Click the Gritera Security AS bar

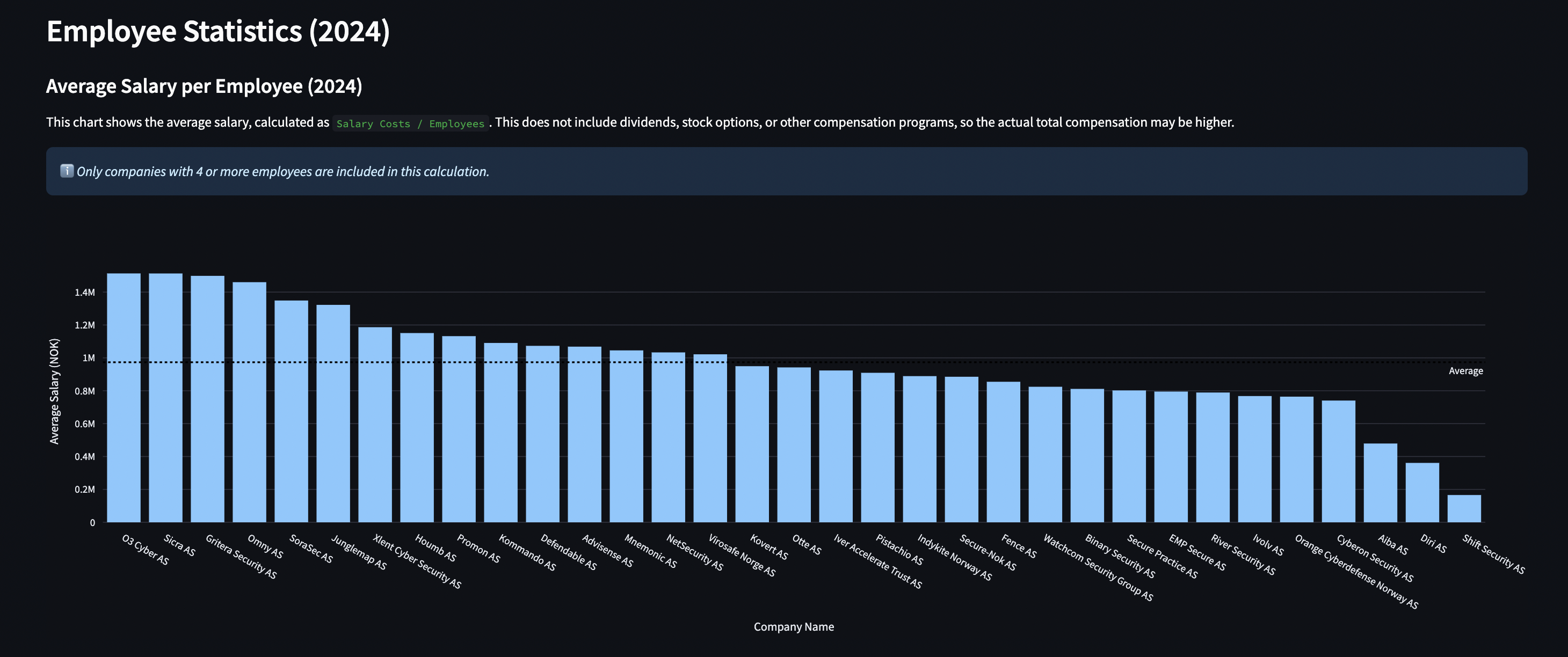(x=208, y=399)
